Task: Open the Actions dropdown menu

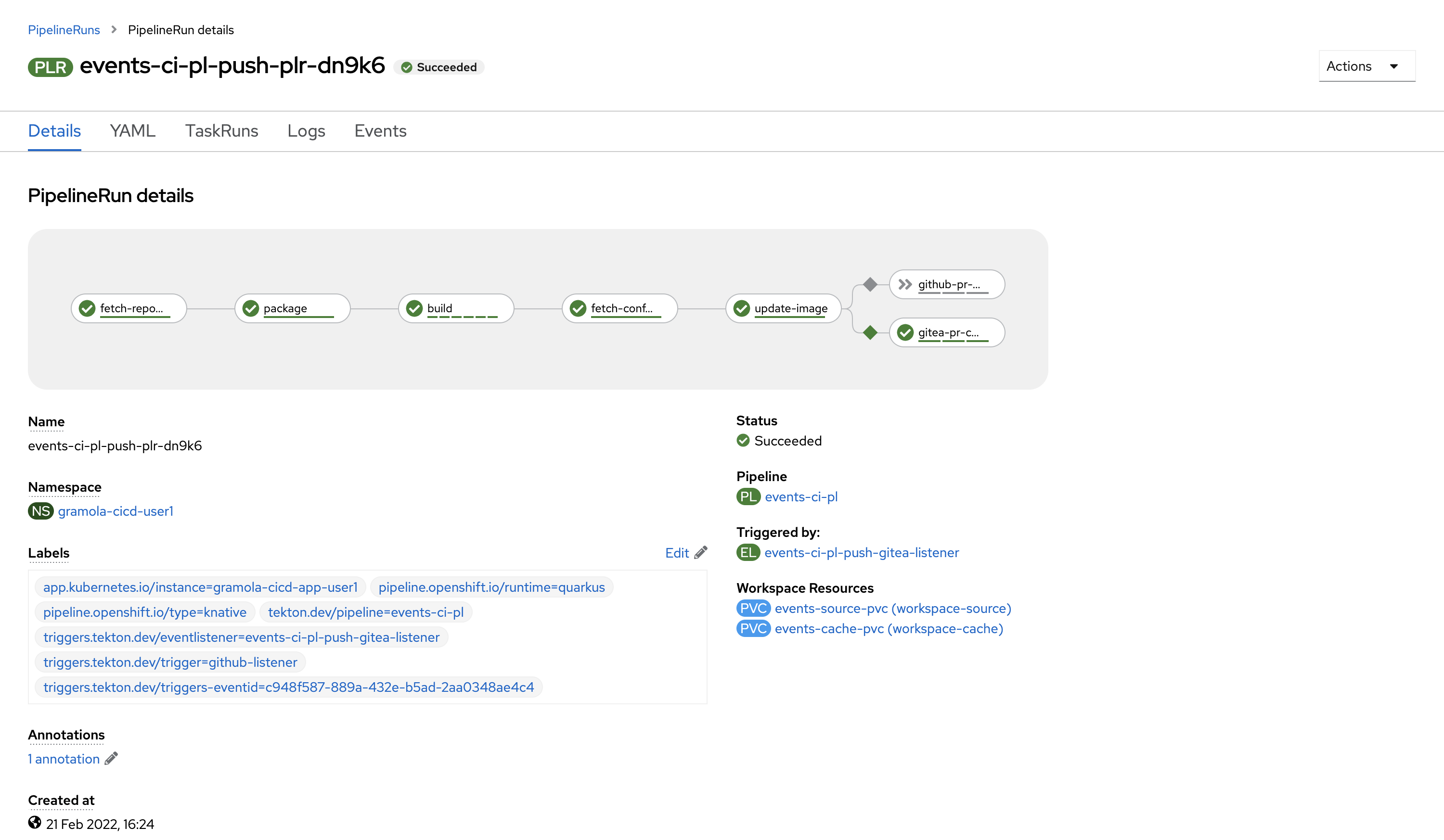Action: pyautogui.click(x=1366, y=66)
